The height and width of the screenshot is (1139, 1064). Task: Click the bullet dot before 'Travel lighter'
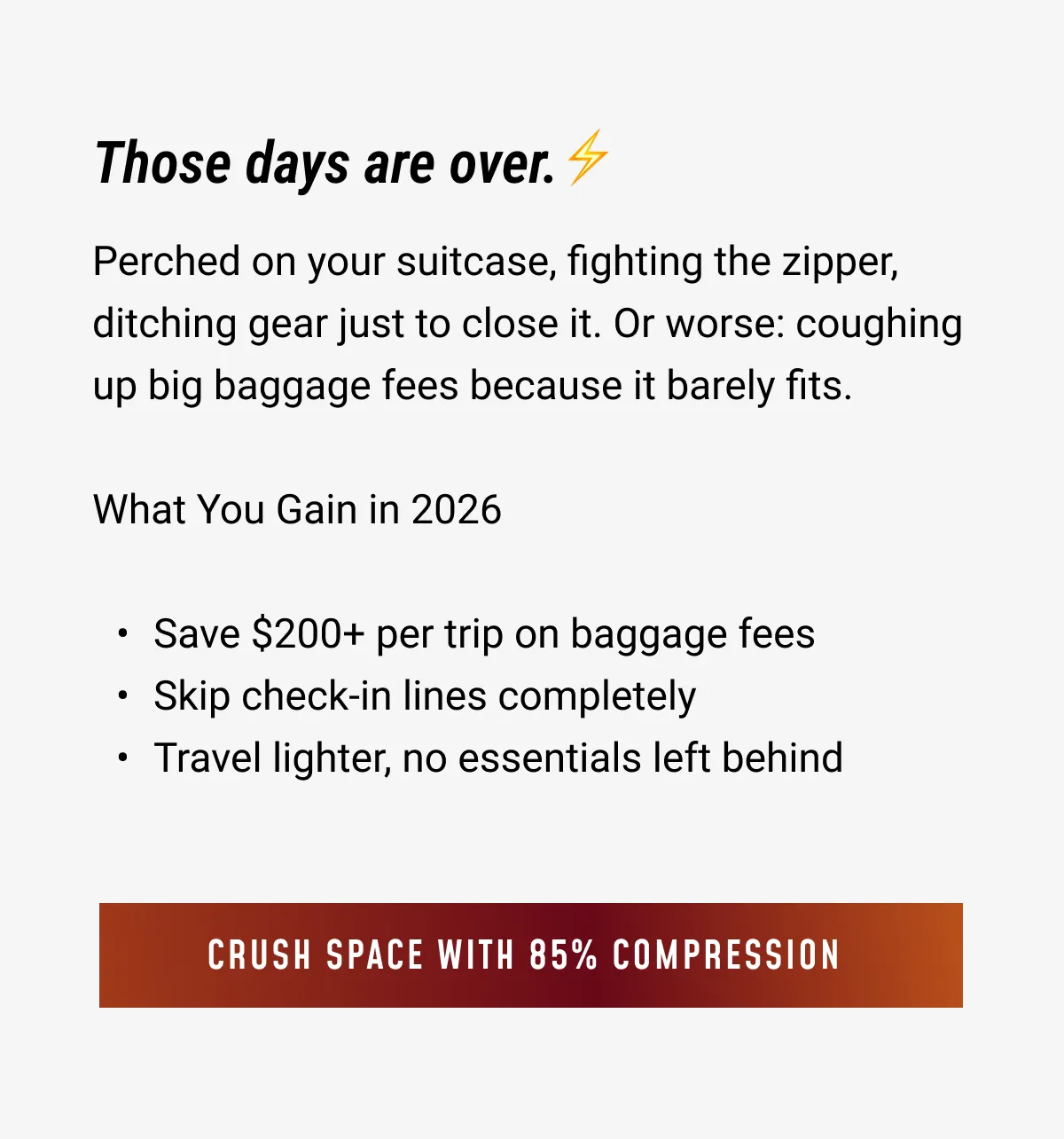(x=123, y=758)
